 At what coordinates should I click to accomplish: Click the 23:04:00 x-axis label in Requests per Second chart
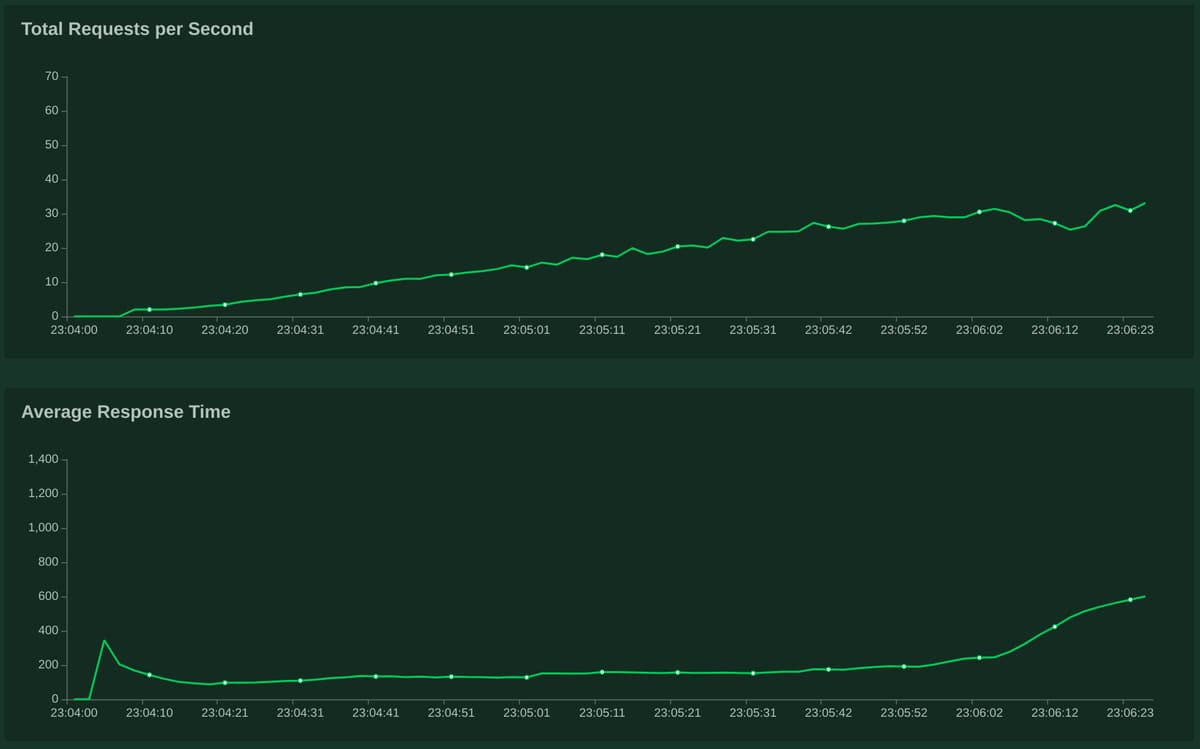74,330
